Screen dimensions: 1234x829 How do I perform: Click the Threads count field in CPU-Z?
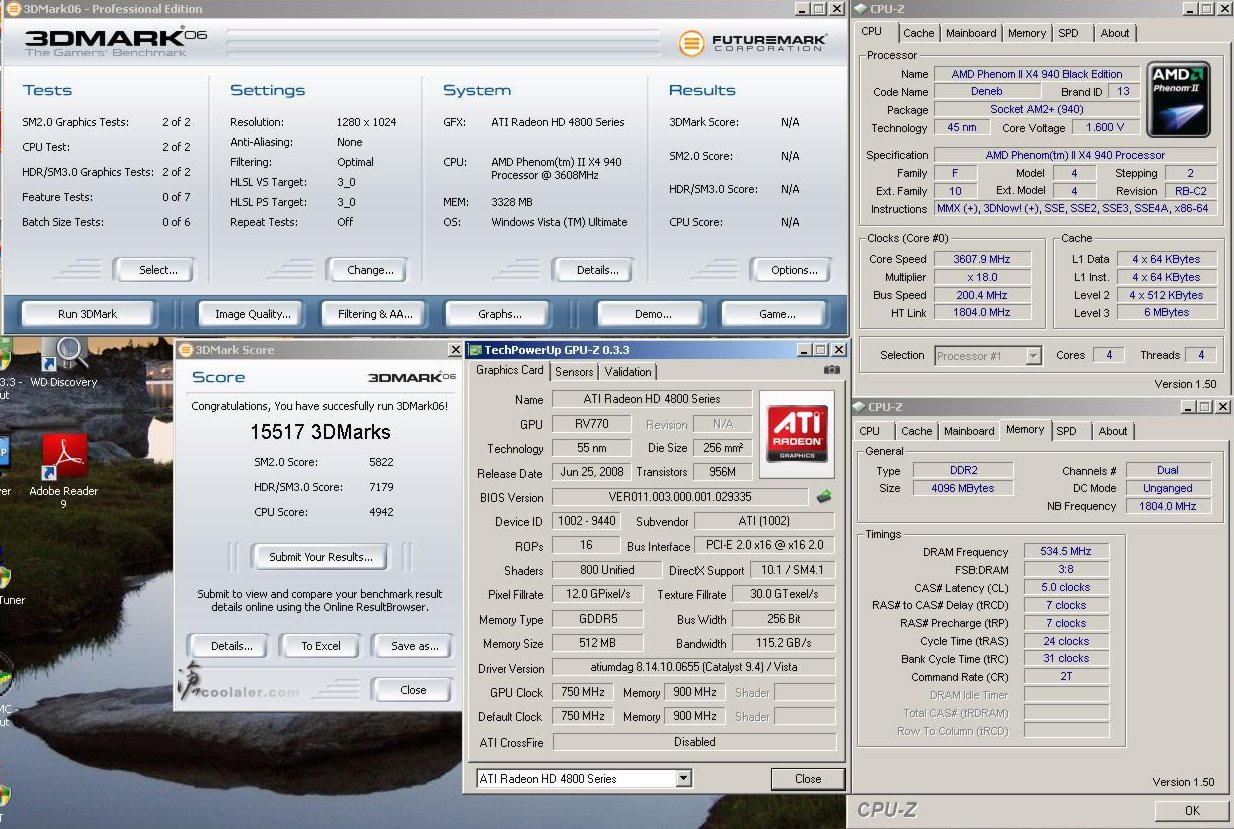click(1200, 355)
